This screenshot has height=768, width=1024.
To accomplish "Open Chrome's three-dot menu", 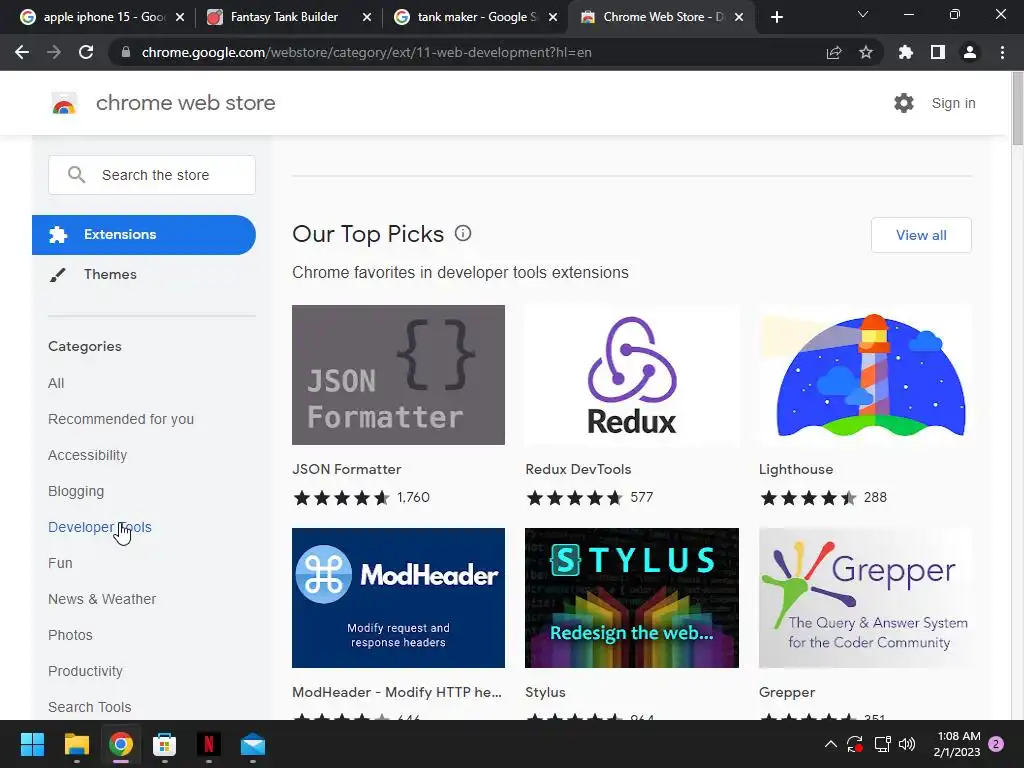I will tap(1002, 52).
